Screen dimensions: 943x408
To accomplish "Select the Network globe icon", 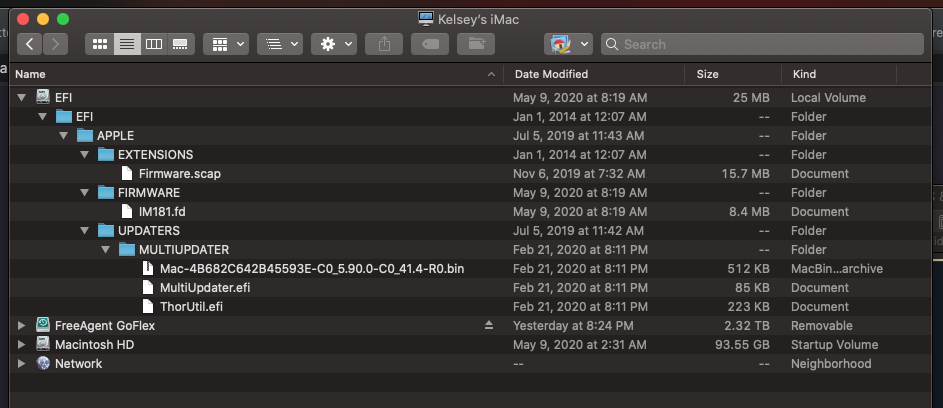I will [x=43, y=364].
